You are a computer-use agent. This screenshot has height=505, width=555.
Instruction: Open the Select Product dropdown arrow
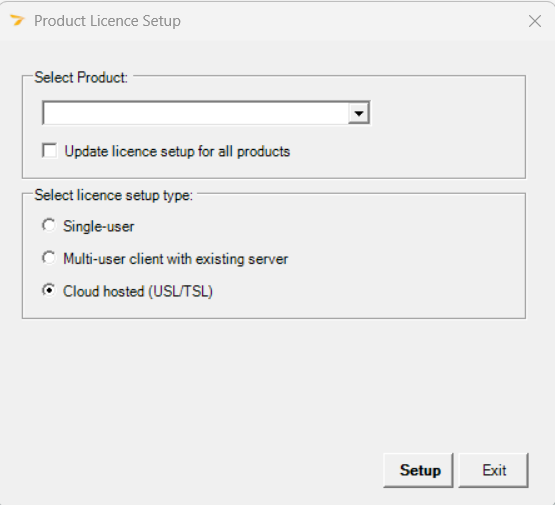click(x=359, y=113)
